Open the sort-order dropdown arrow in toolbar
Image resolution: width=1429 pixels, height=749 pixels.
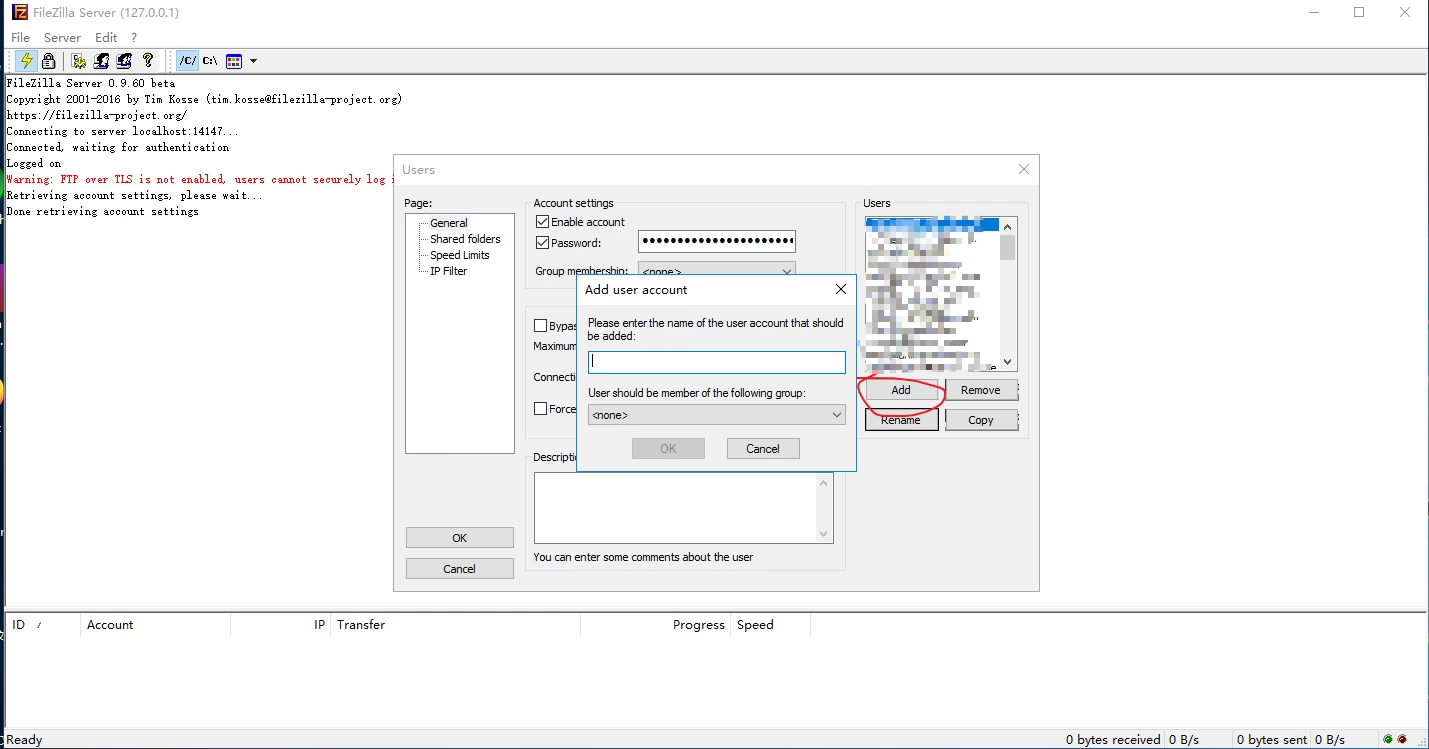[253, 61]
